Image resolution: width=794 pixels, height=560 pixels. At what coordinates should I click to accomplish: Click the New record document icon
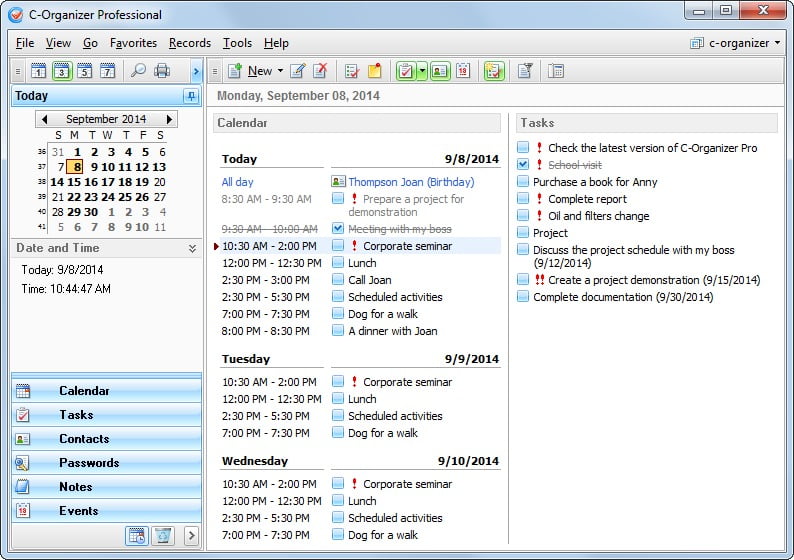pos(234,71)
